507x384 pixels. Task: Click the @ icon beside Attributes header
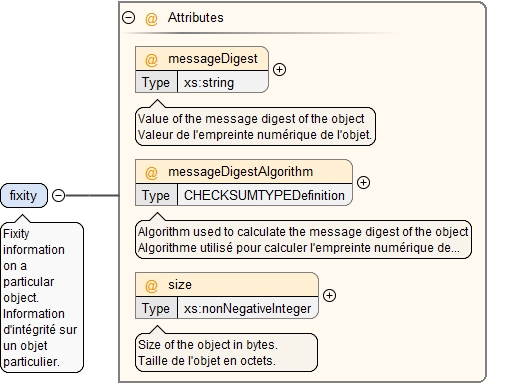(x=151, y=19)
